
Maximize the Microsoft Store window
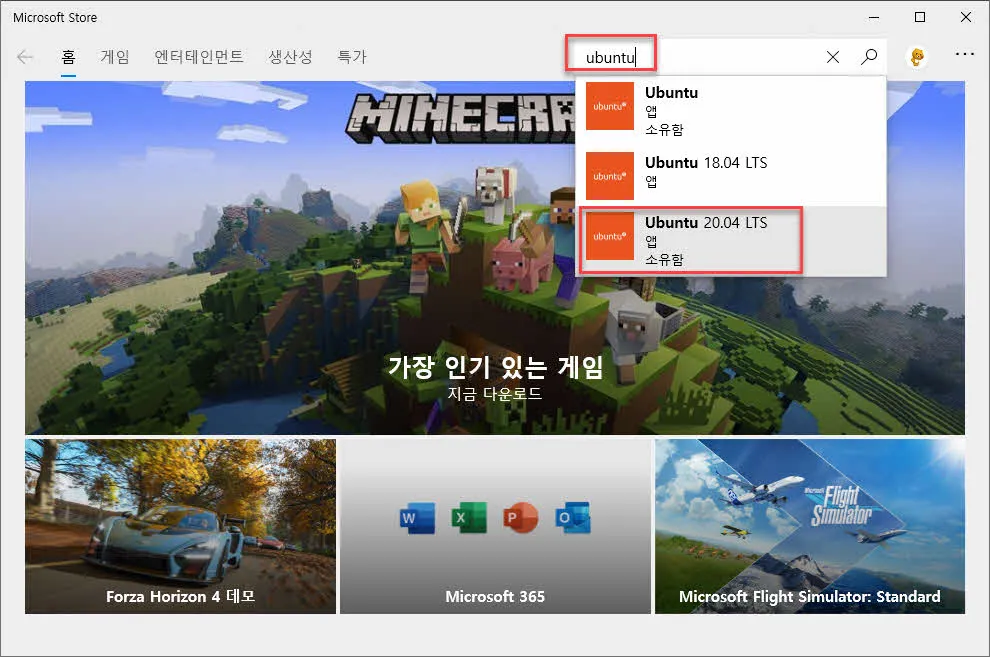click(x=920, y=17)
